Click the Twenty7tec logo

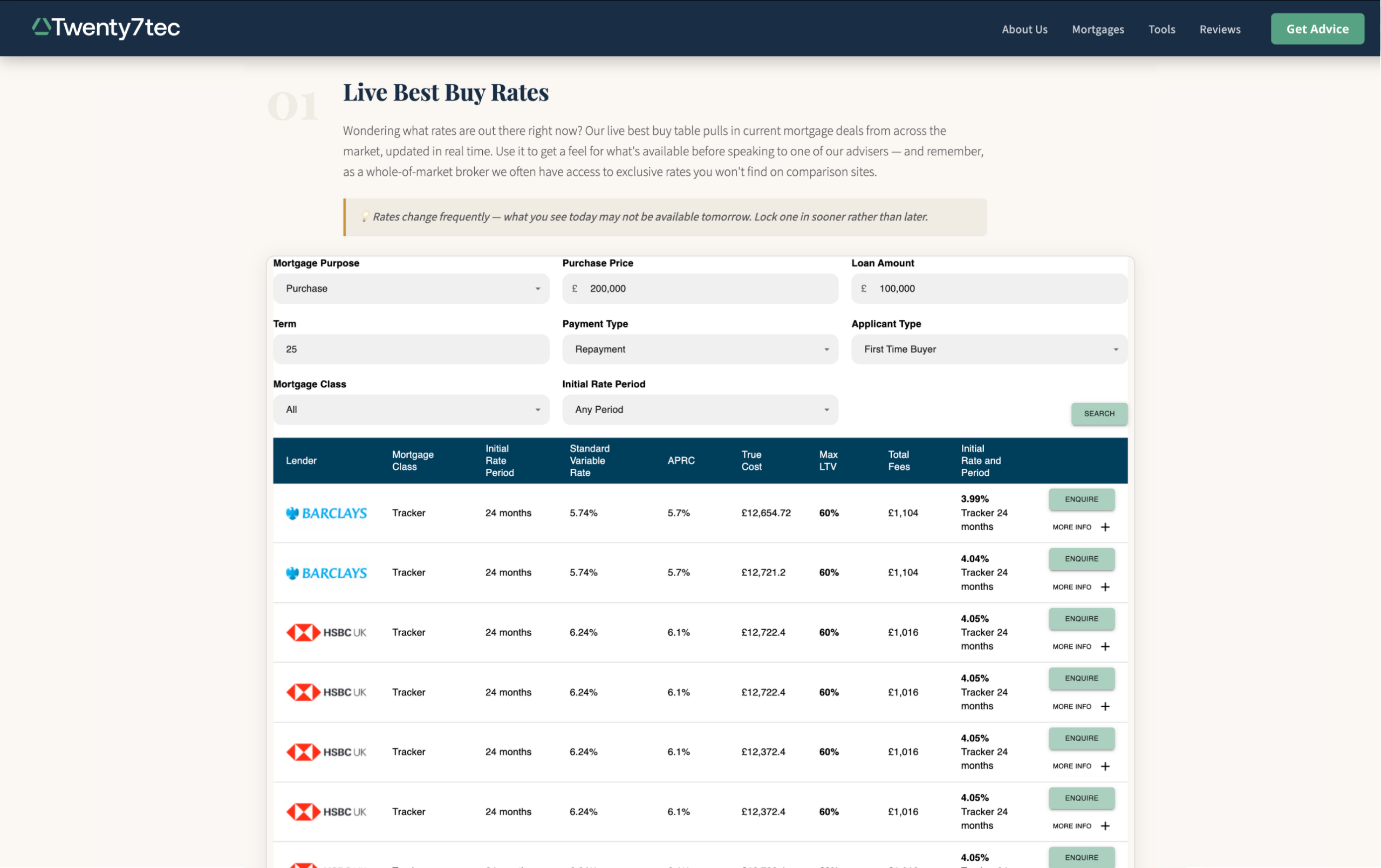click(106, 28)
